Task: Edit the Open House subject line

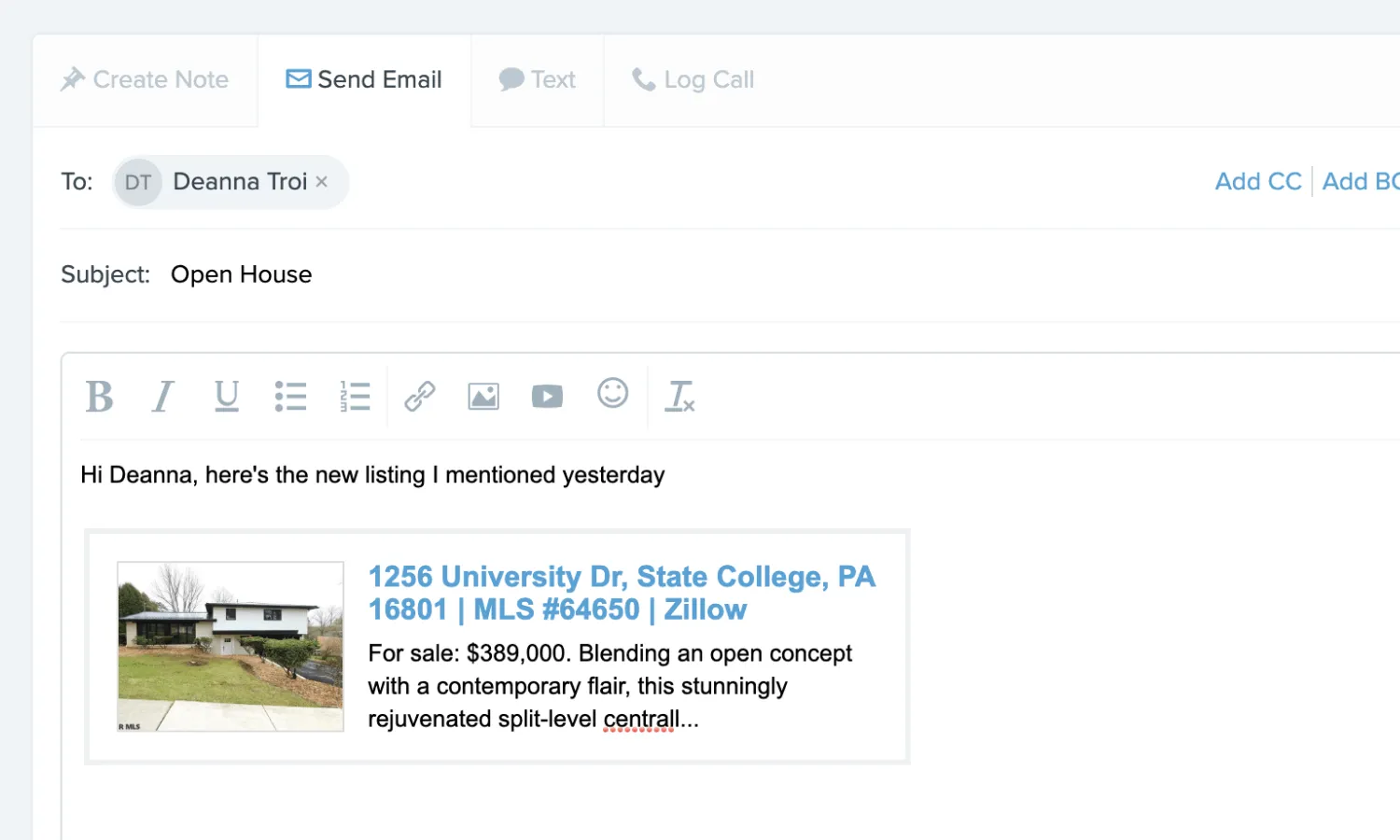Action: pos(241,273)
